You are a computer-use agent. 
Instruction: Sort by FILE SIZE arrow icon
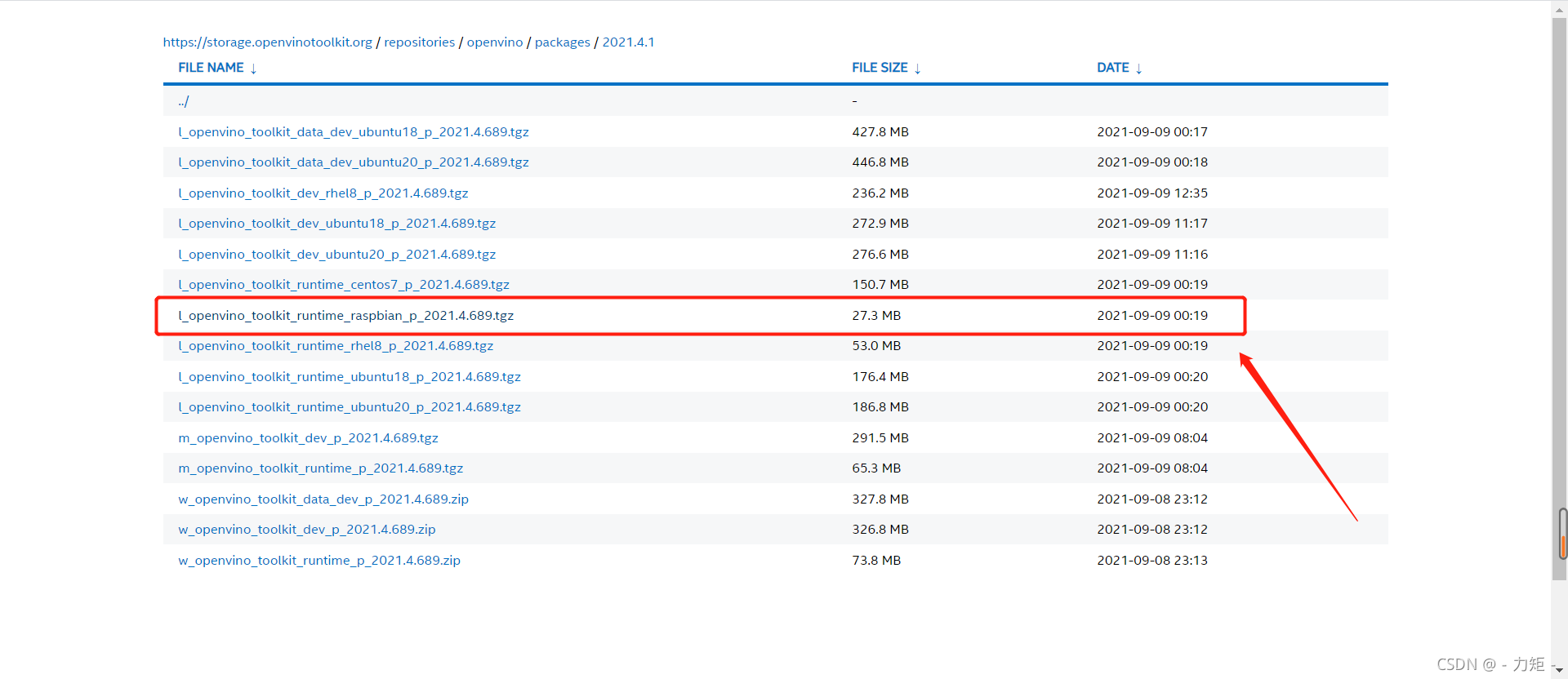point(918,69)
